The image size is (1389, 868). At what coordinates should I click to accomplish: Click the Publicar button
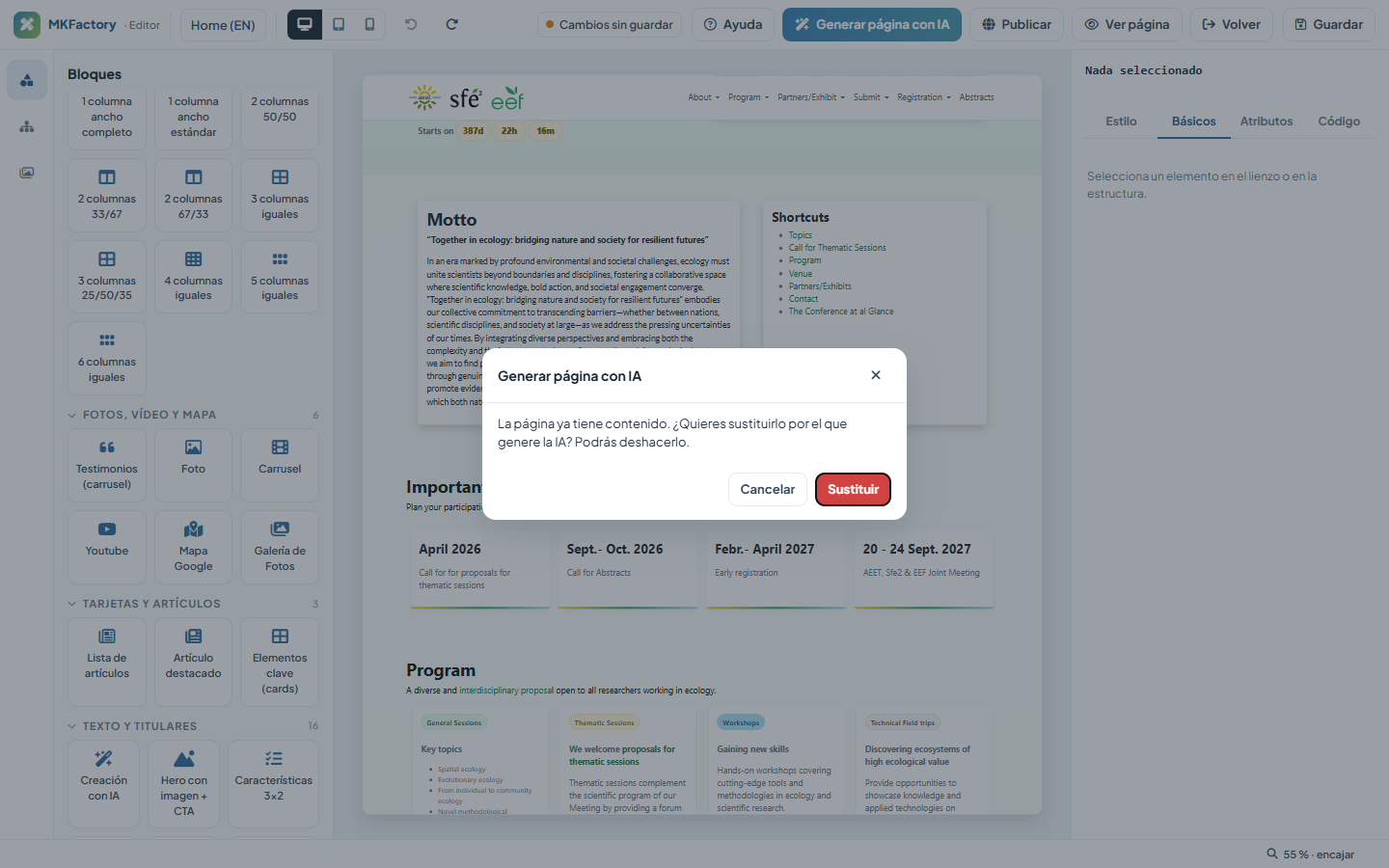(x=1017, y=25)
